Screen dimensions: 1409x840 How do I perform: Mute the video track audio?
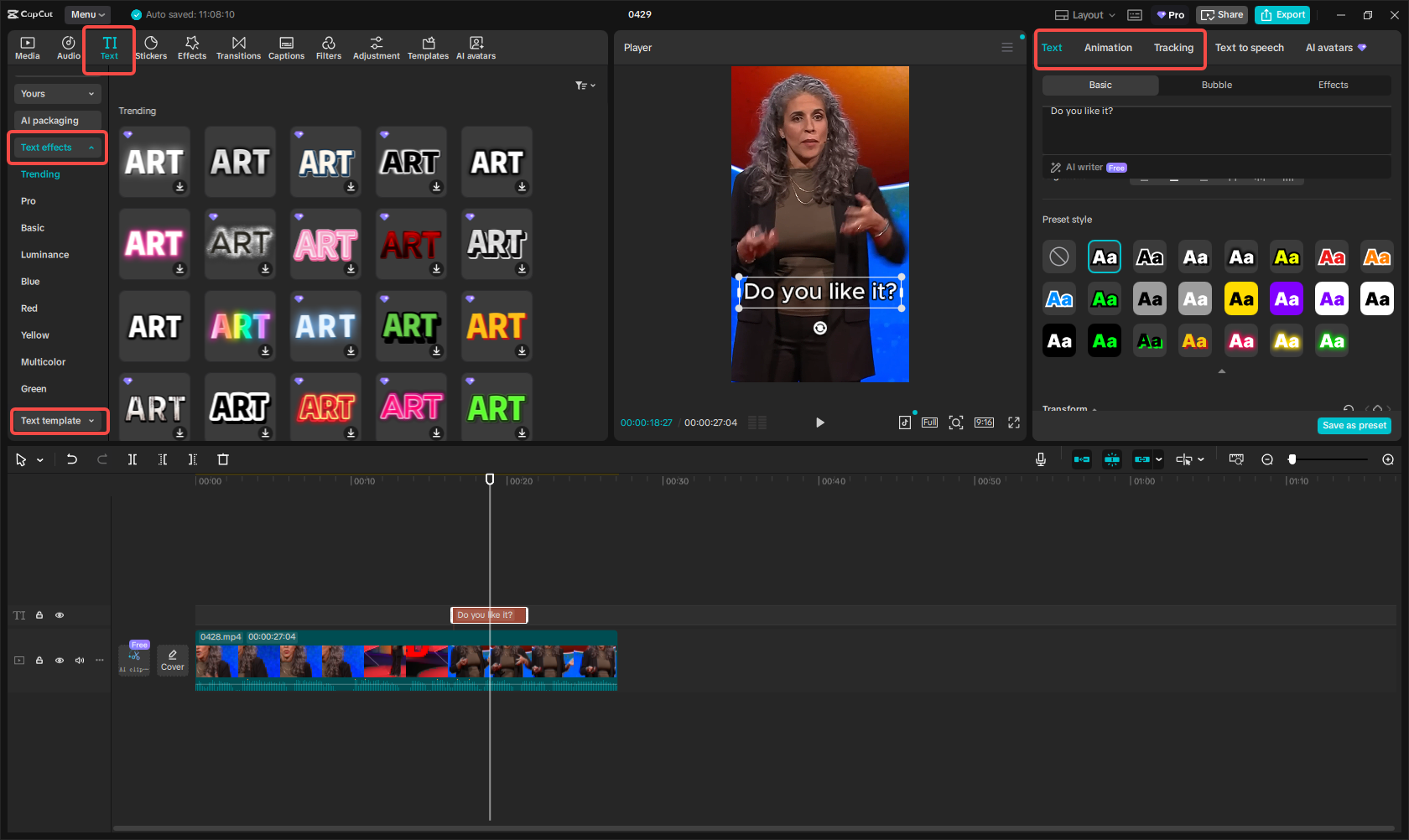80,661
